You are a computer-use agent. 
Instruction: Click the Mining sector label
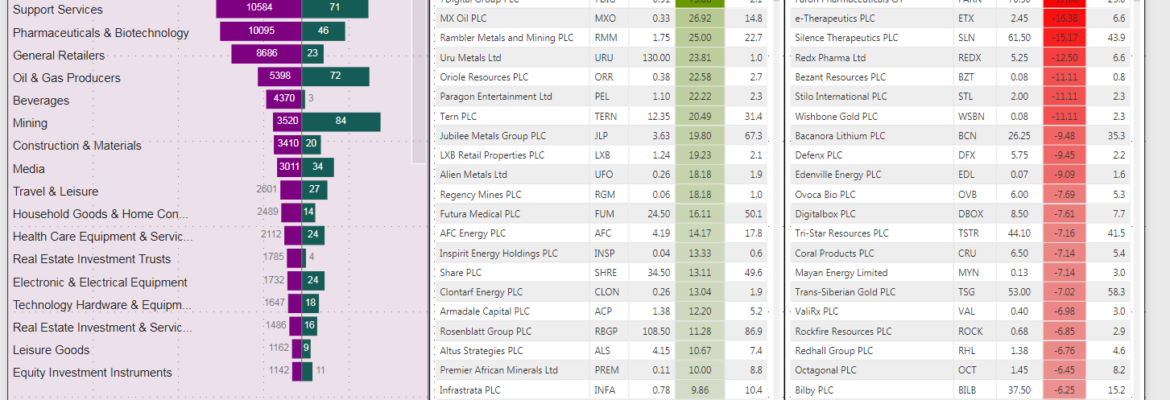[x=30, y=123]
